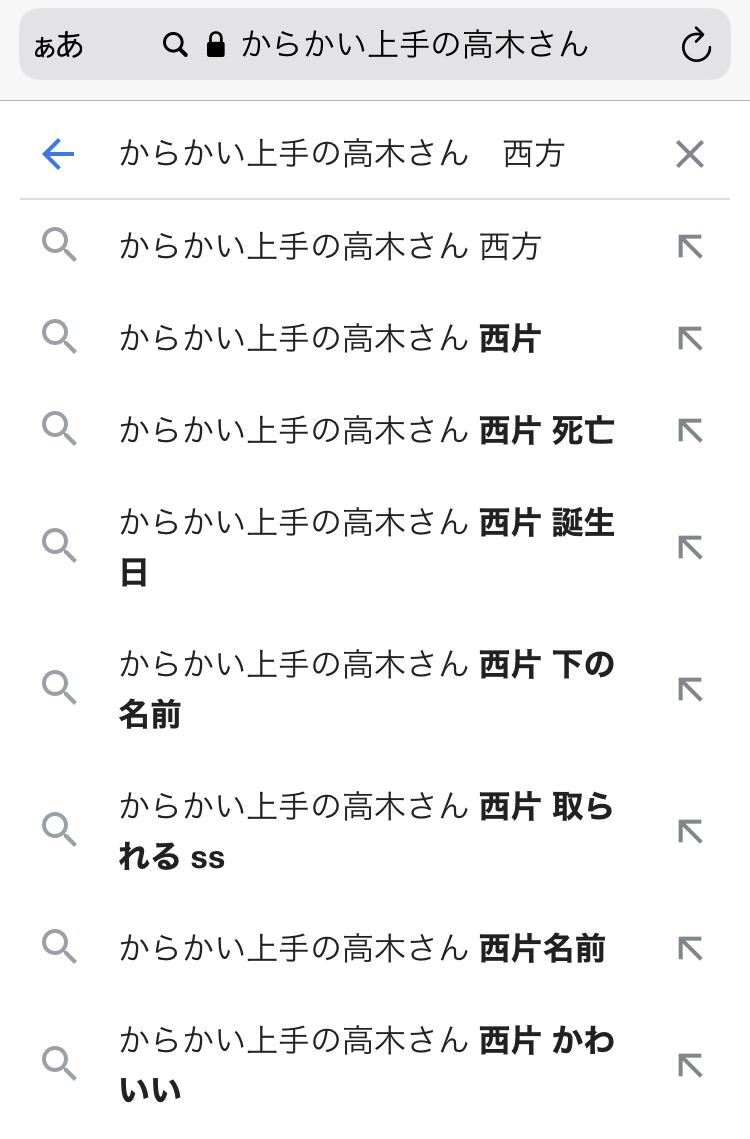Screen dimensions: 750x1139
Task: Choose the 西片 死亡 suggestion
Action: point(366,430)
